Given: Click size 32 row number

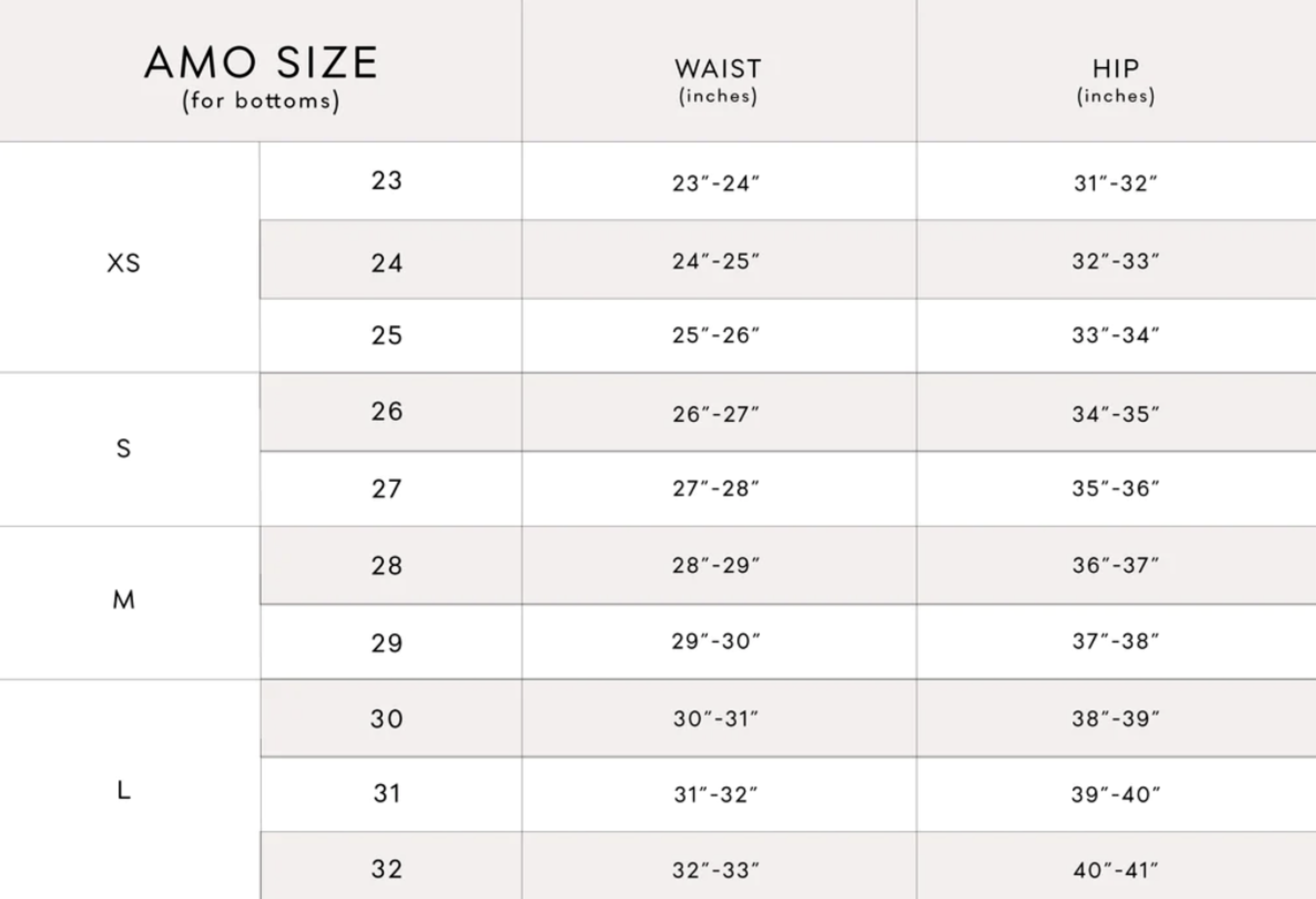Looking at the screenshot, I should 387,869.
